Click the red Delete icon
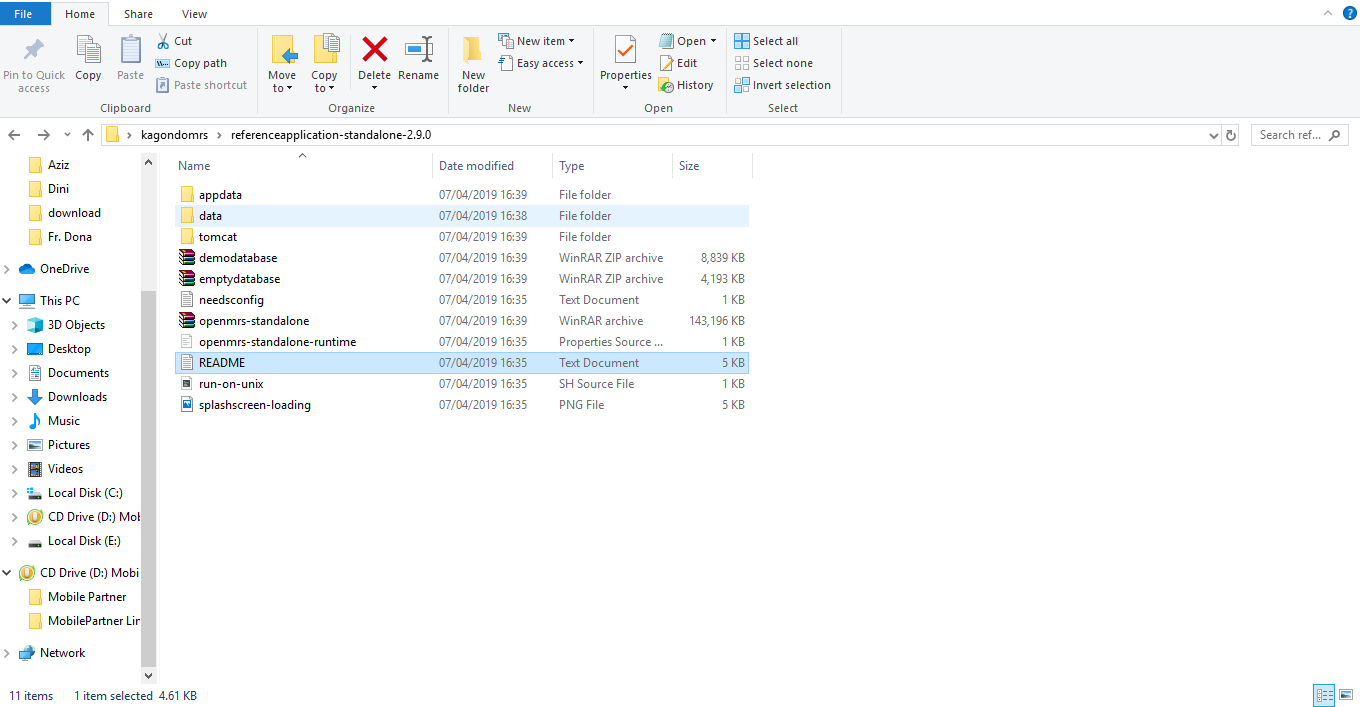Screen dimensions: 1360x707 [x=375, y=49]
